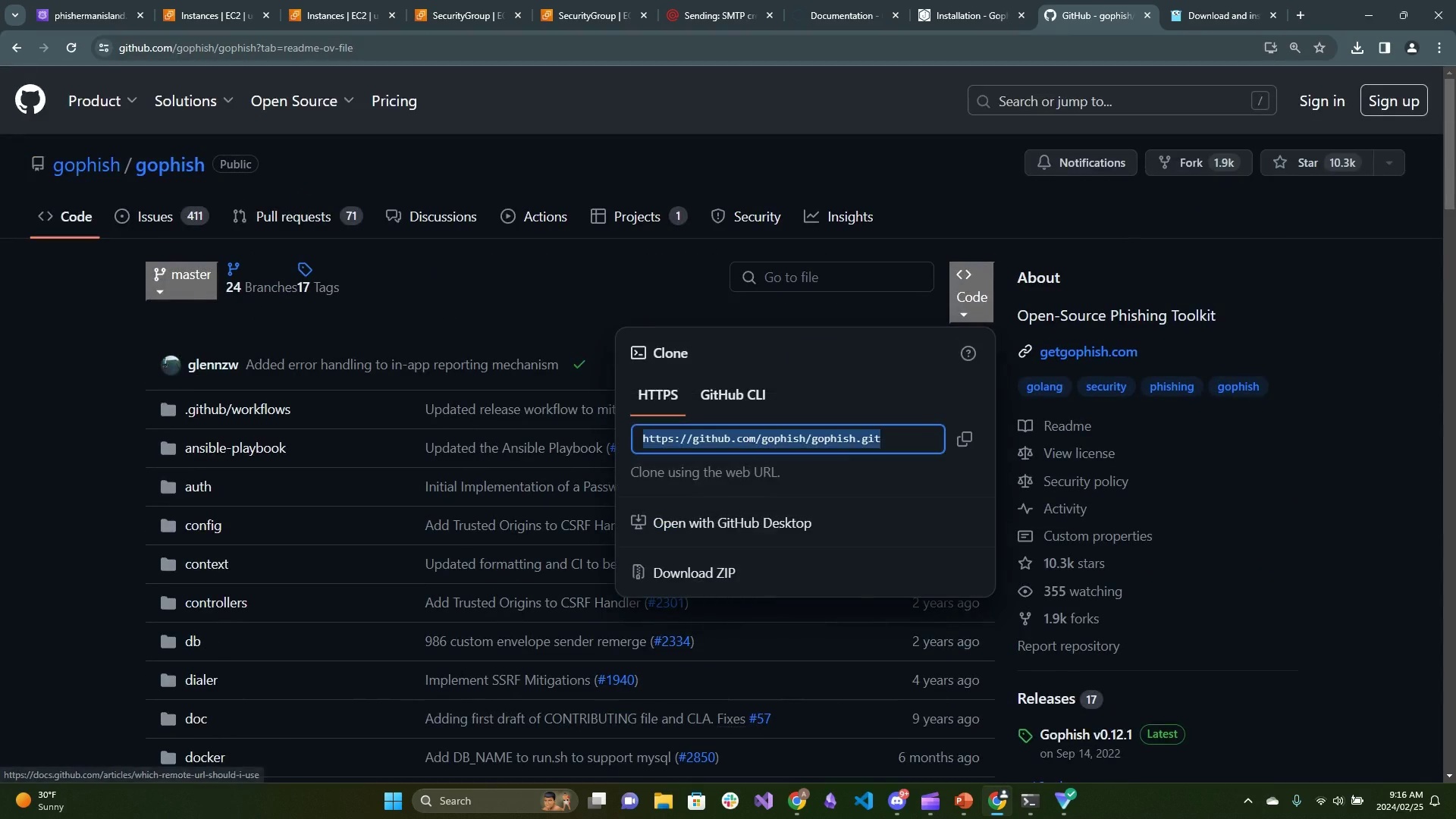
Task: Open the tab search dropdown arrow
Action: click(14, 15)
